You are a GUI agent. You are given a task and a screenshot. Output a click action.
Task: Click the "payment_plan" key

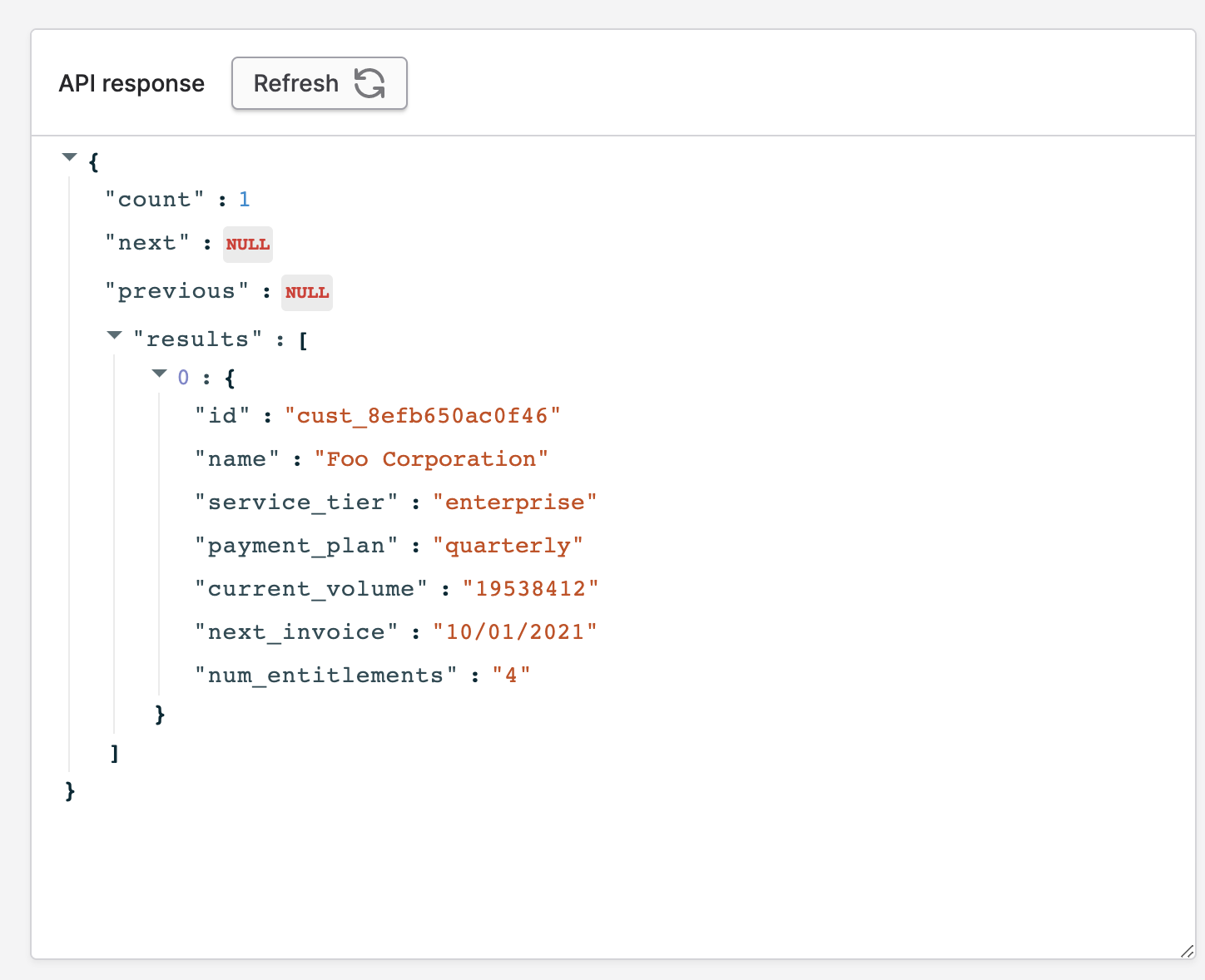coord(296,546)
